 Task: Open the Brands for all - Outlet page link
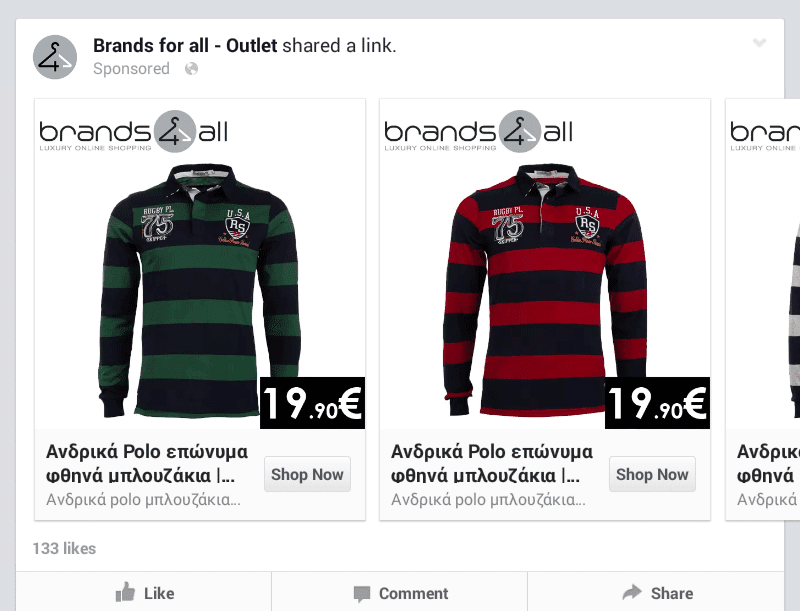click(x=185, y=46)
